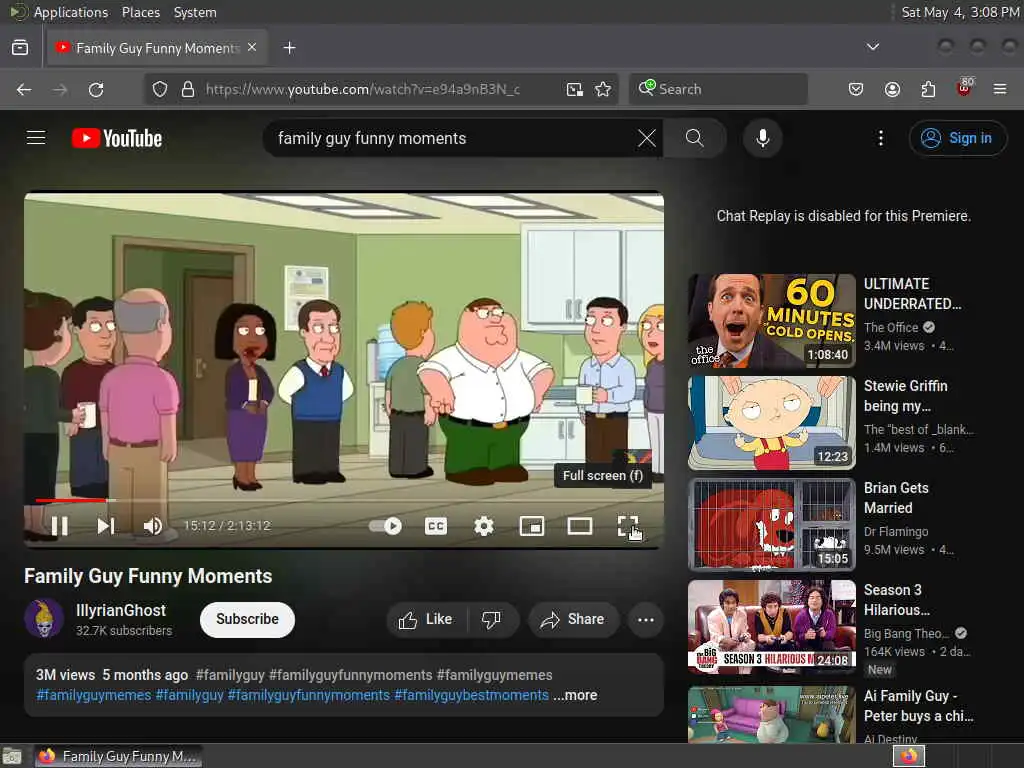The image size is (1024, 768).
Task: Open IllyrianGhost channel avatar
Action: pyautogui.click(x=44, y=619)
